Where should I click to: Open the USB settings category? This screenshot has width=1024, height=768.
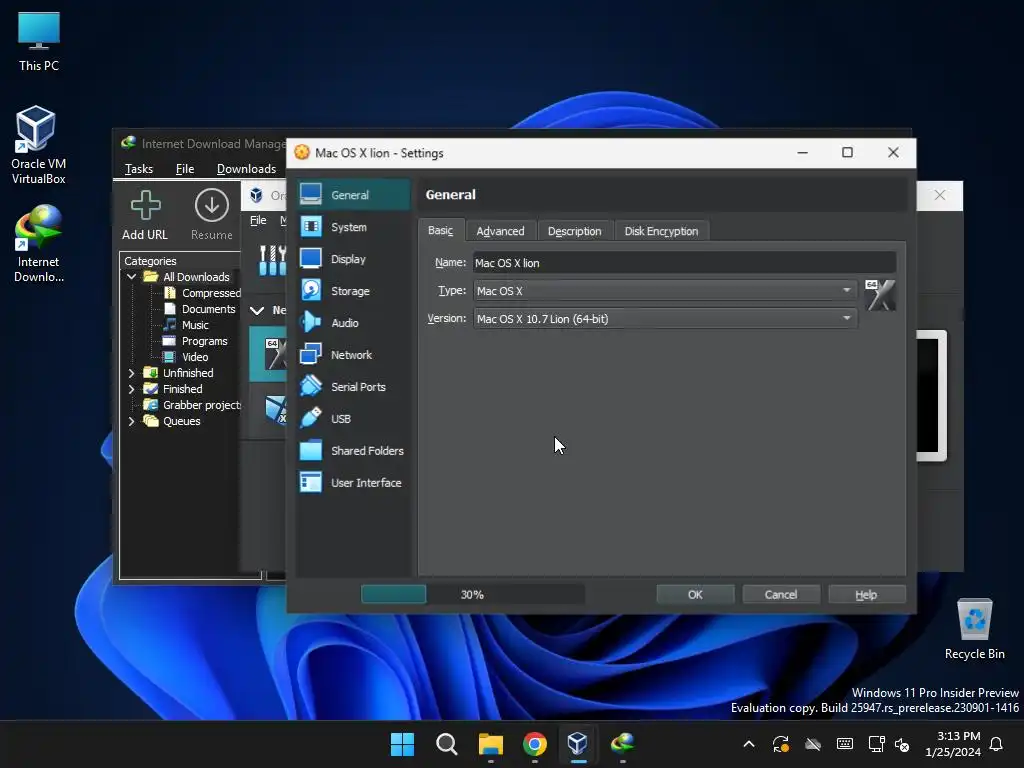(x=354, y=419)
